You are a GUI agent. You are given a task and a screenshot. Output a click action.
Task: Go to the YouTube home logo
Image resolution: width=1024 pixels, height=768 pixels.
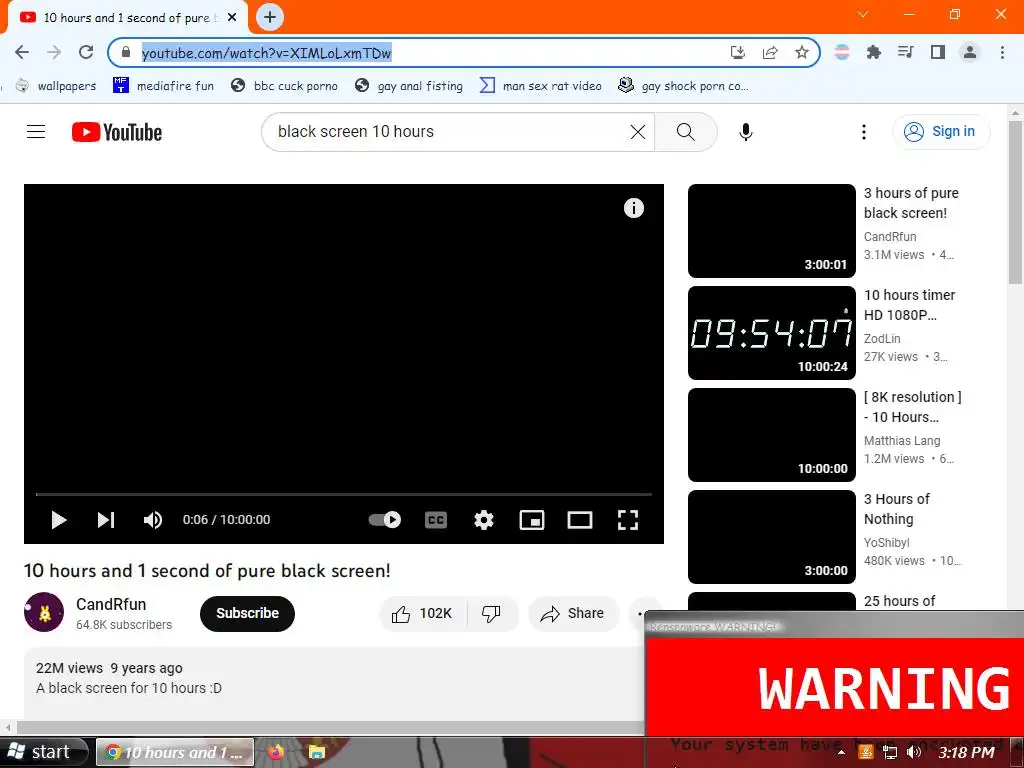pyautogui.click(x=117, y=132)
